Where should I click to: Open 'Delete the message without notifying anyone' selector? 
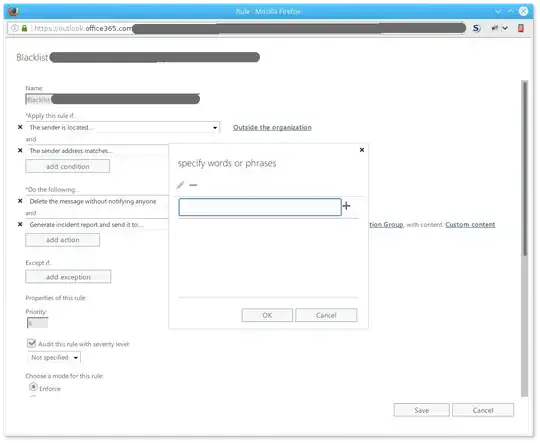[x=97, y=201]
